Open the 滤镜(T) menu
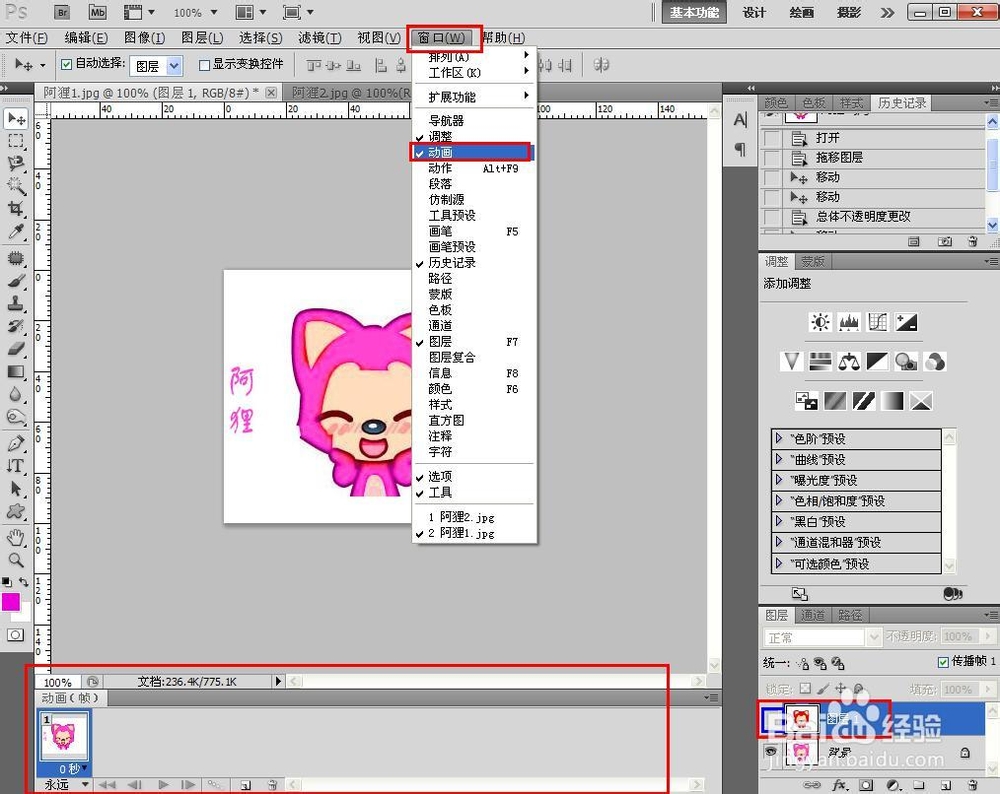This screenshot has width=1000, height=794. click(320, 38)
